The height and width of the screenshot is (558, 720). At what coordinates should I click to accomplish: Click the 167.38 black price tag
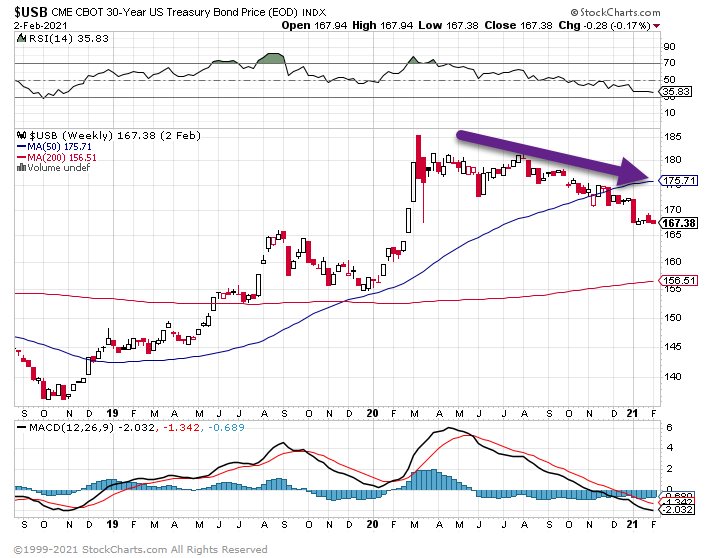(679, 223)
